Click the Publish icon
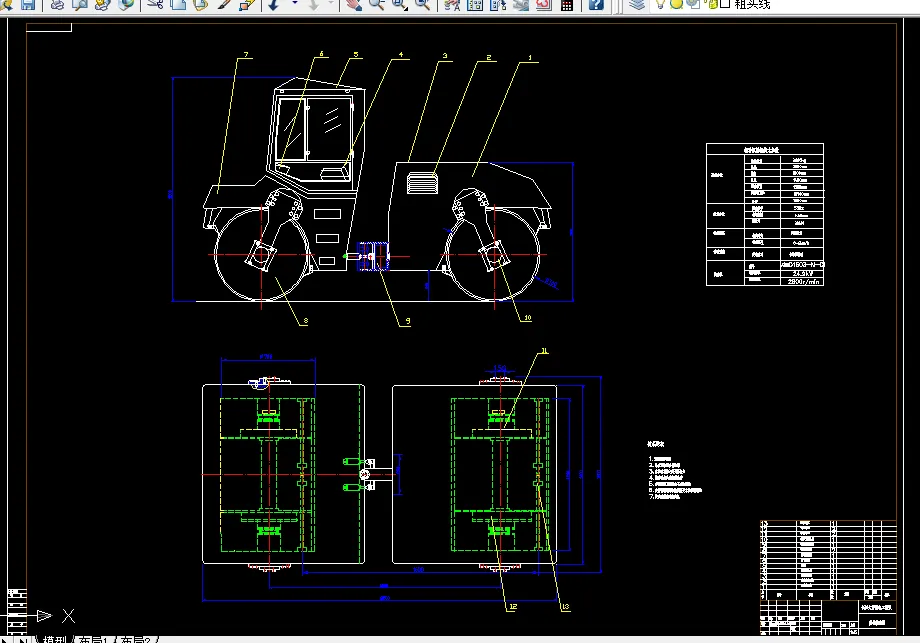The height and width of the screenshot is (643, 920). 102,5
